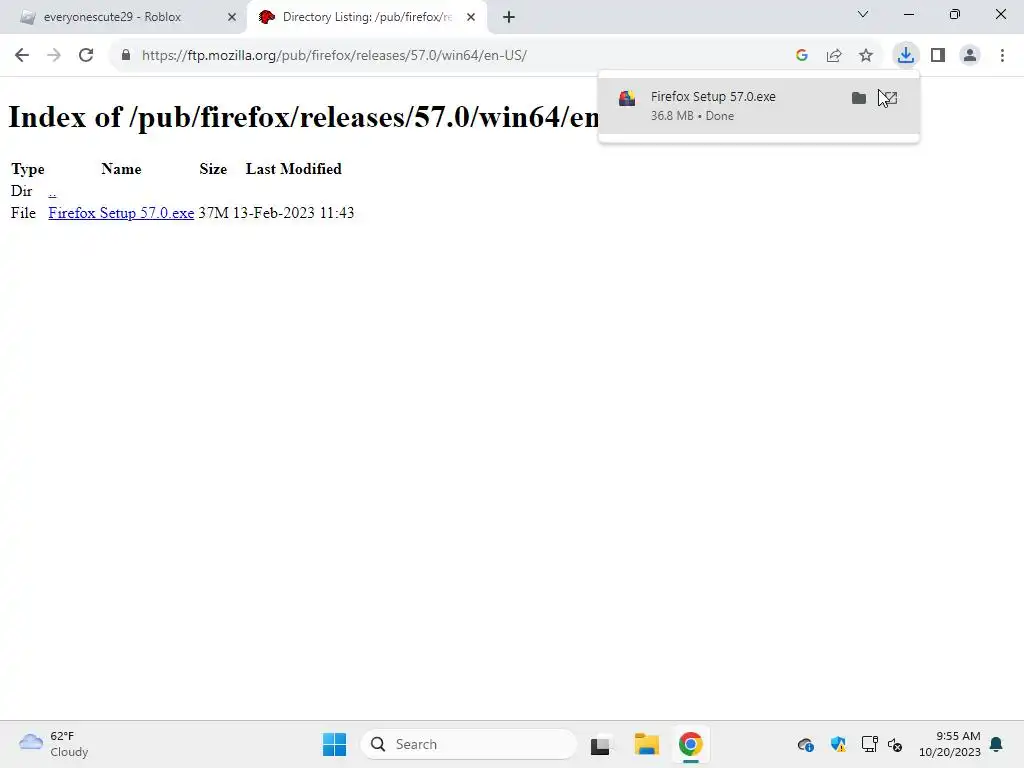
Task: Open a new tab with the plus button
Action: (509, 17)
